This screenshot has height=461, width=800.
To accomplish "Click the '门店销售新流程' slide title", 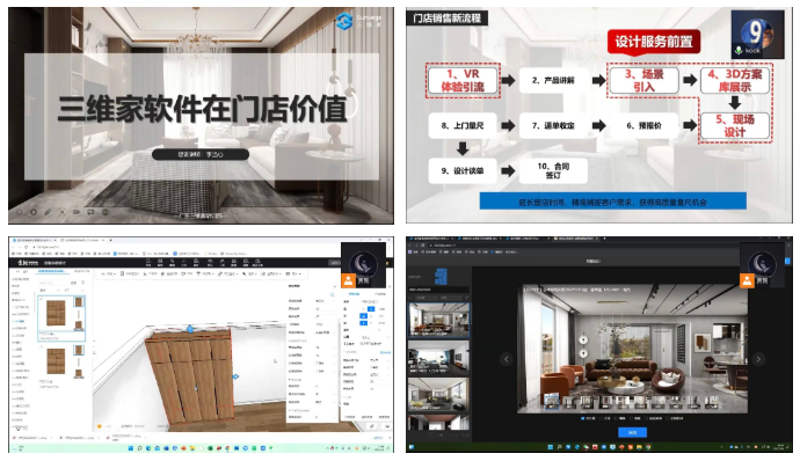I will click(x=447, y=18).
